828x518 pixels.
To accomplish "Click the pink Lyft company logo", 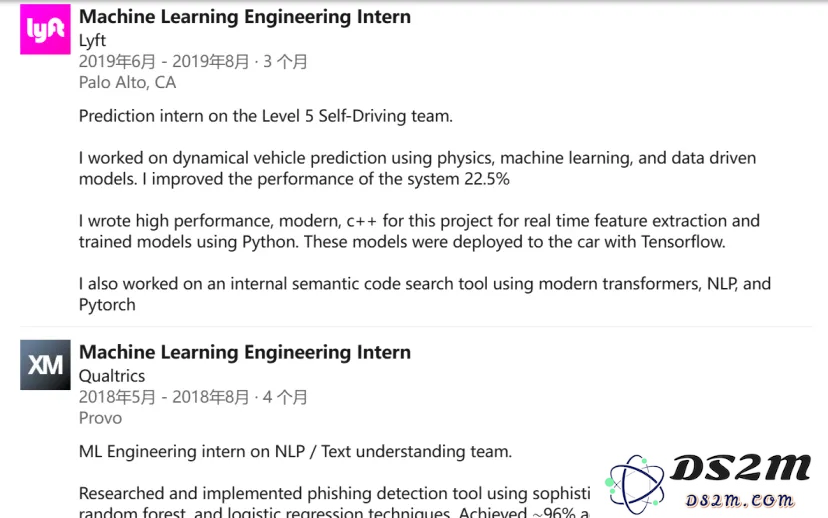I will (45, 30).
